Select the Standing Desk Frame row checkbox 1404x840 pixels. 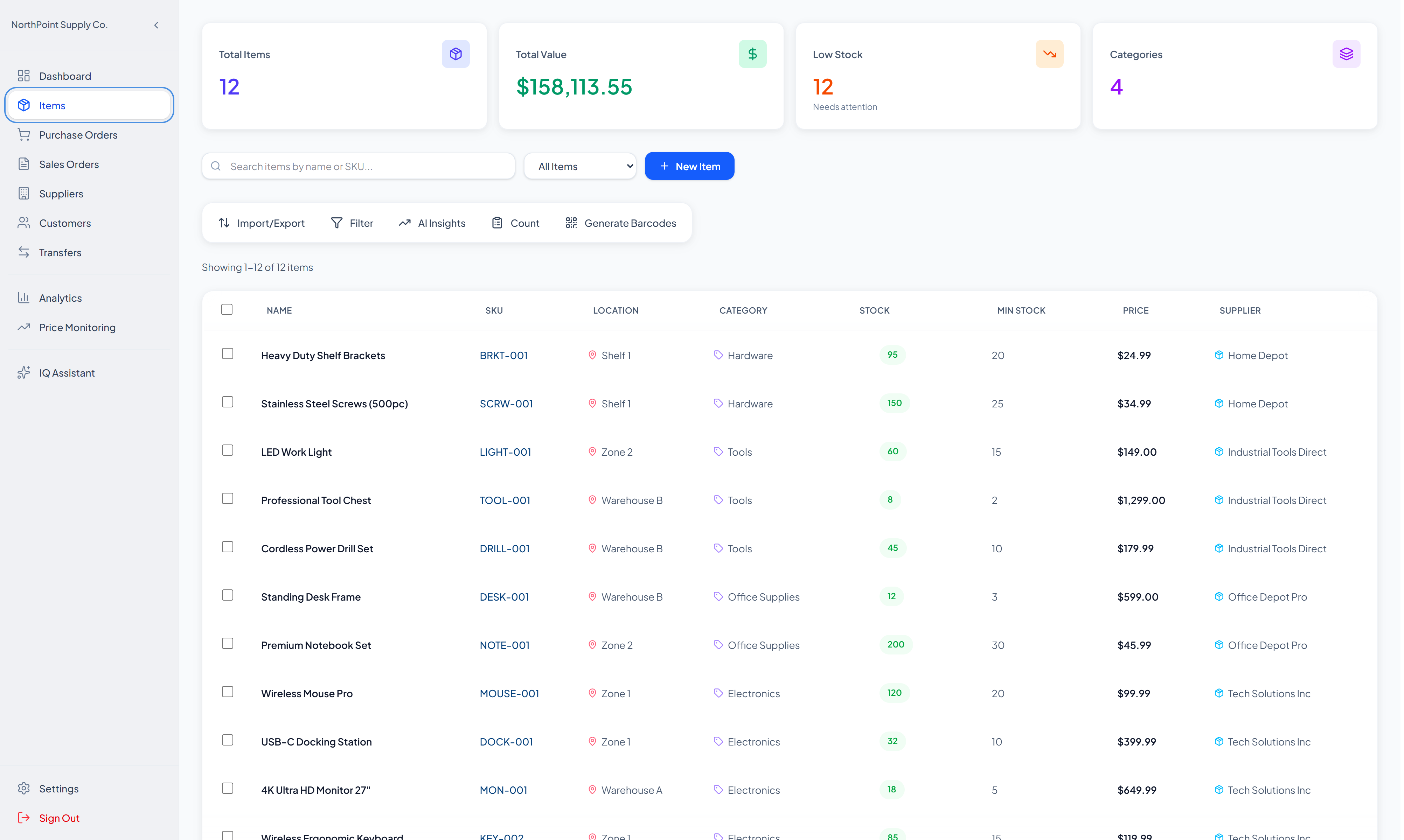[x=228, y=595]
